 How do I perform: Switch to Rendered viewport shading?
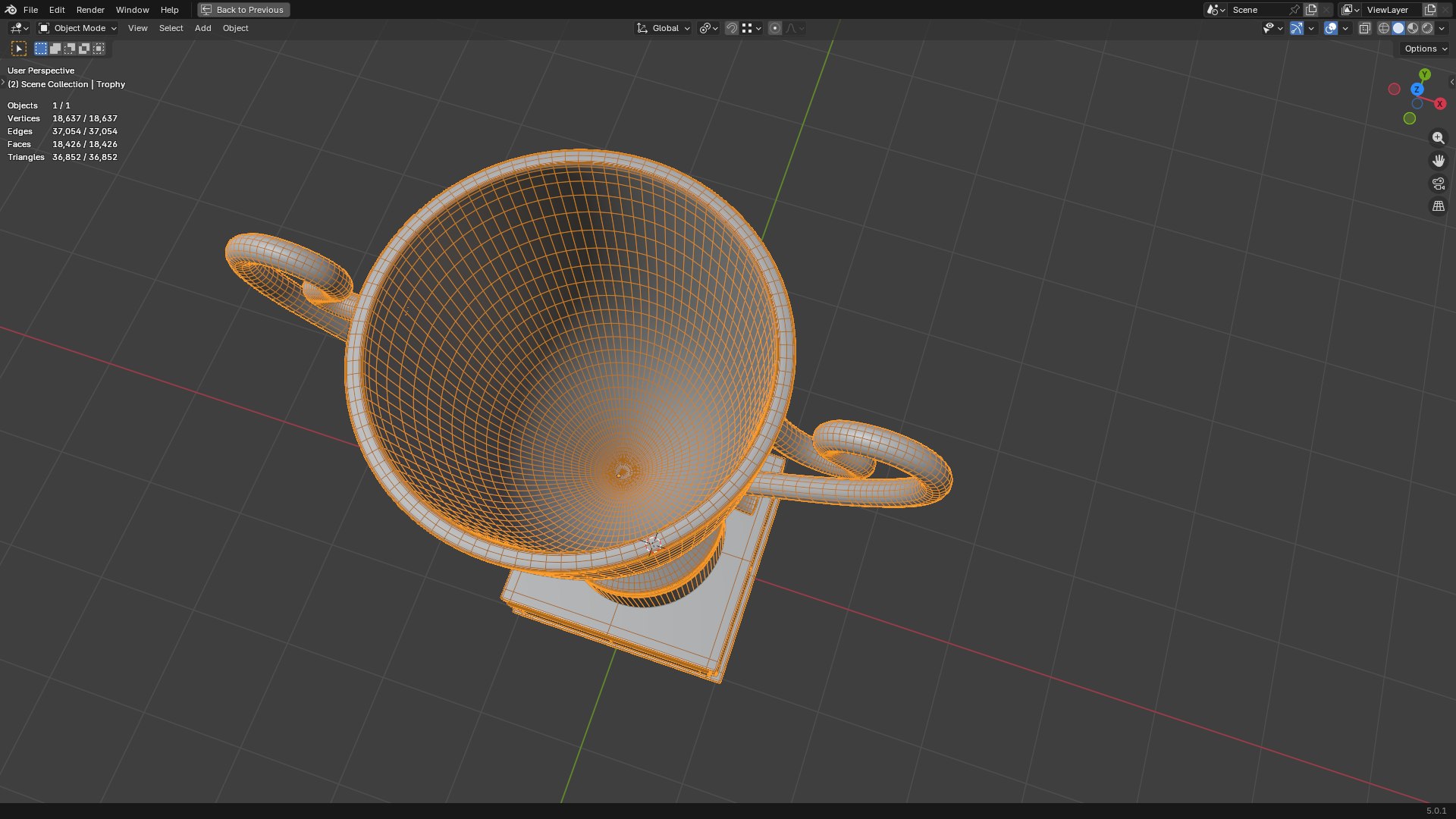coord(1427,28)
